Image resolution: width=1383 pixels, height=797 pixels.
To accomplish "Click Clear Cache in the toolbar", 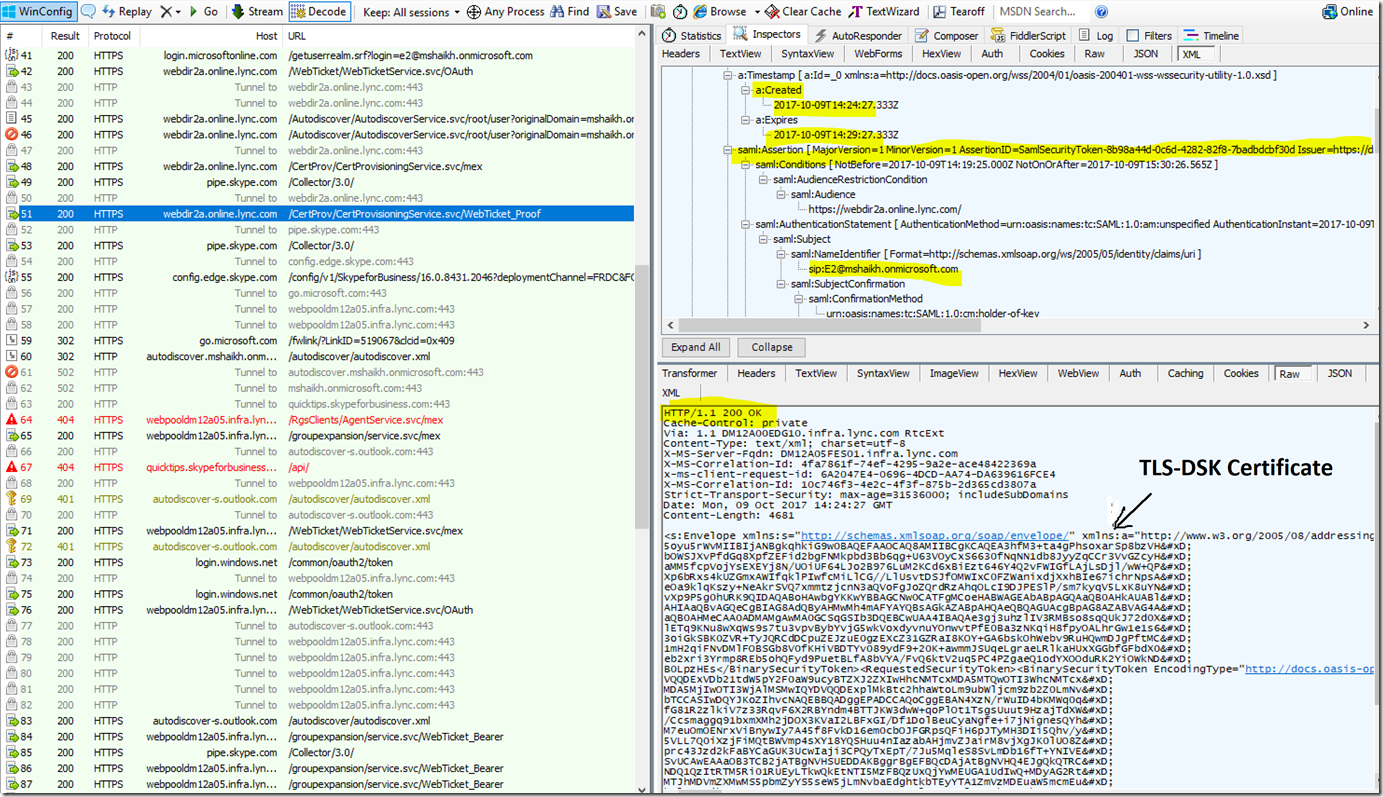I will [804, 11].
